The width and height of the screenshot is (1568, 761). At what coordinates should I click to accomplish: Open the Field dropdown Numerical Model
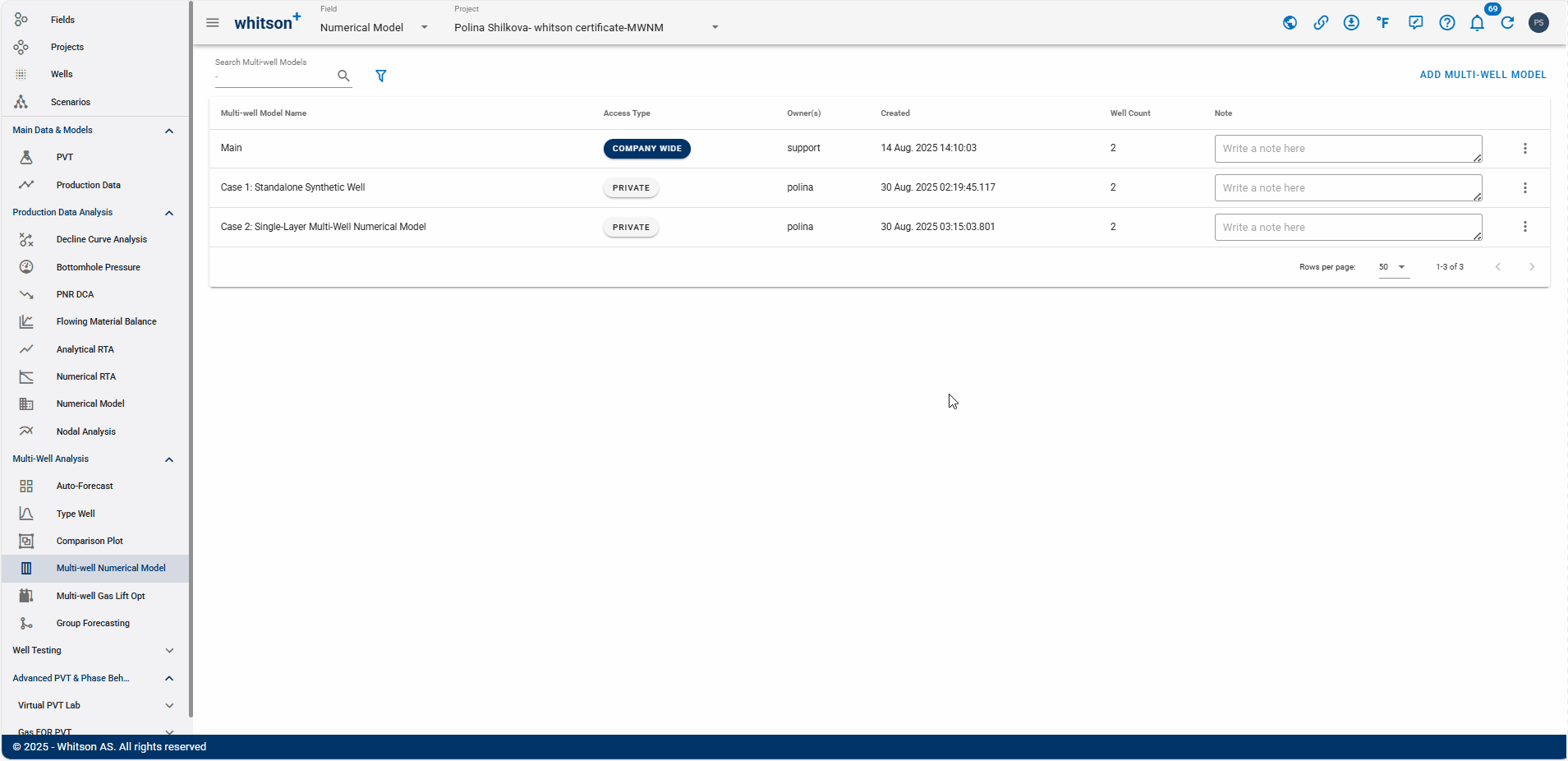pyautogui.click(x=375, y=27)
